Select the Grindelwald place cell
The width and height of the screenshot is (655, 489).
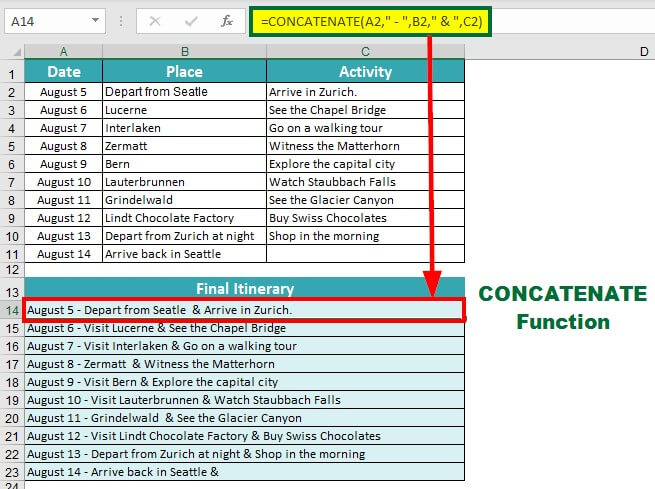(185, 200)
